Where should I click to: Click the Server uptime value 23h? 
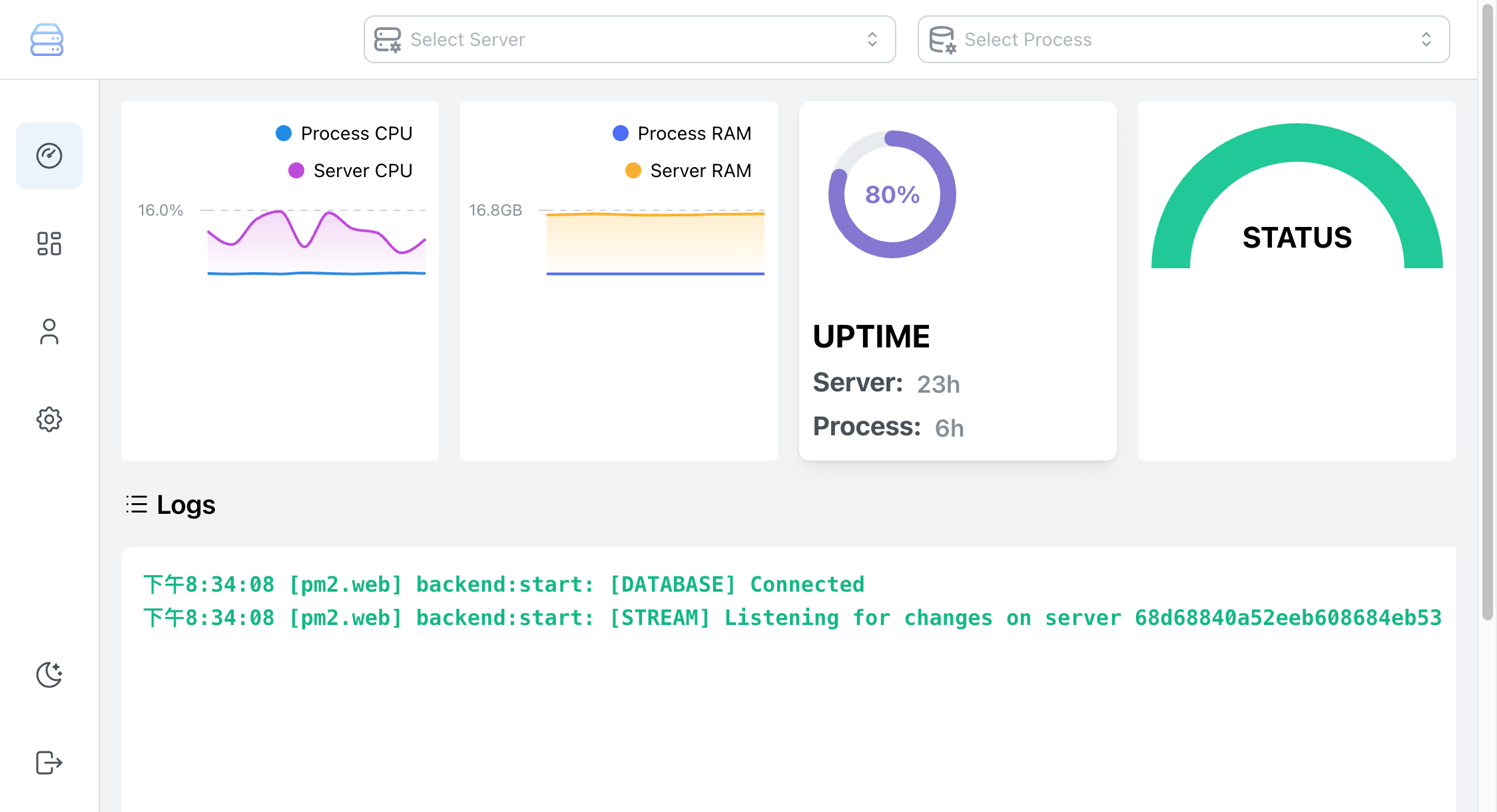tap(938, 384)
